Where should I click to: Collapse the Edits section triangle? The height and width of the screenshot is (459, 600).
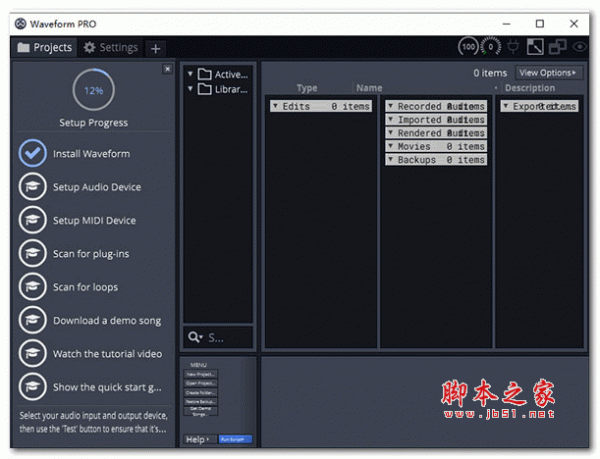tap(275, 106)
